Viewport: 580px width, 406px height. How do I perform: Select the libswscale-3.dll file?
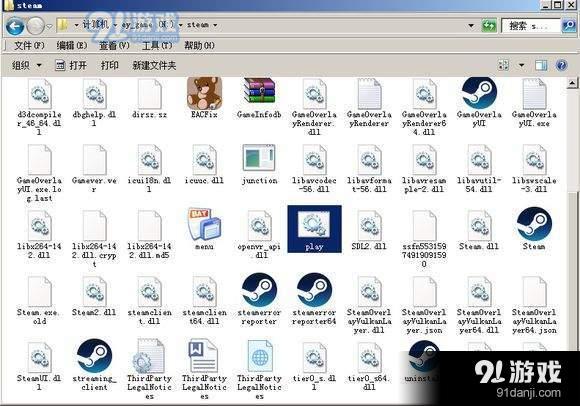[x=534, y=169]
